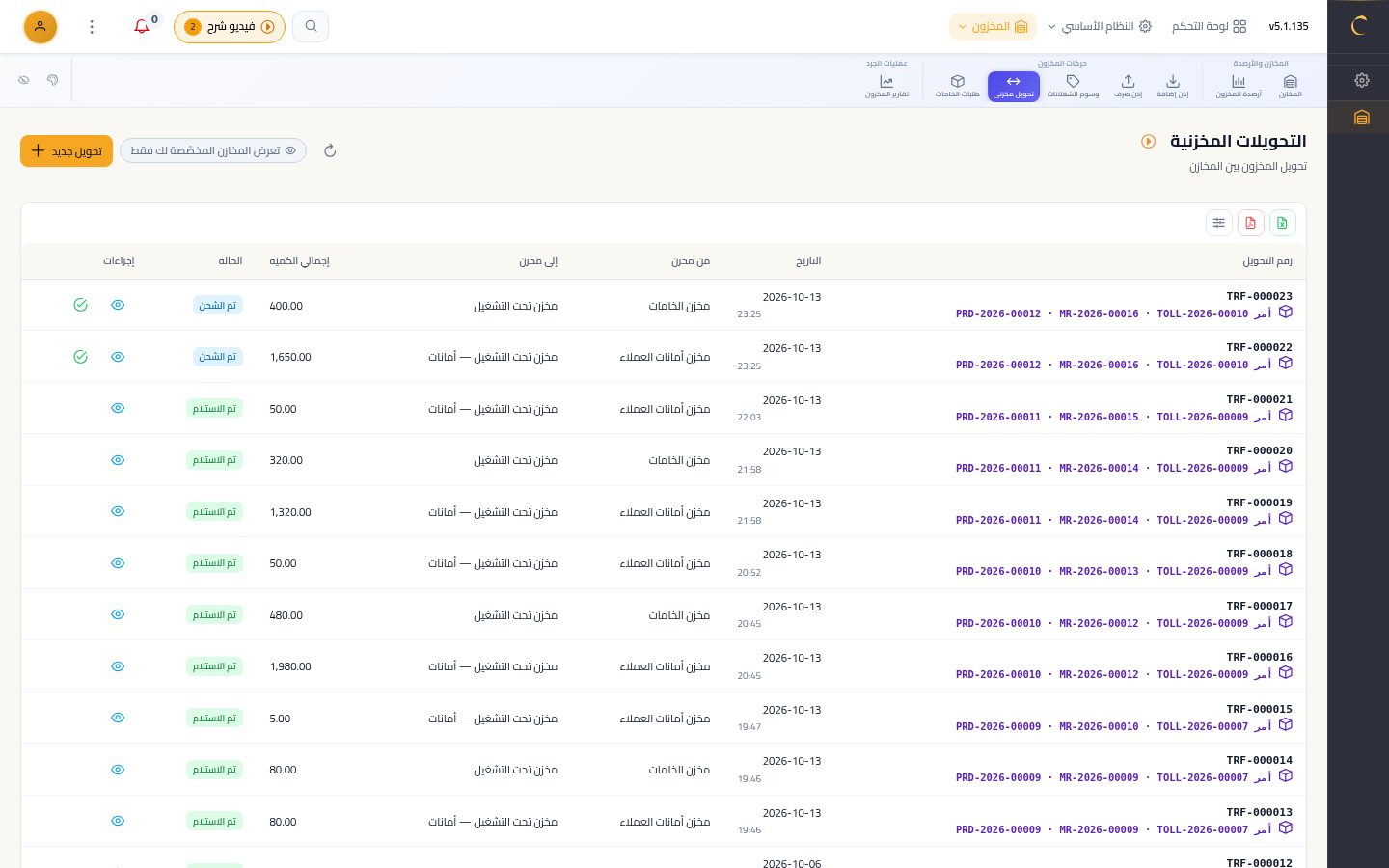Viewport: 1389px width, 868px height.
Task: Open the user profile avatar
Action: tap(41, 27)
